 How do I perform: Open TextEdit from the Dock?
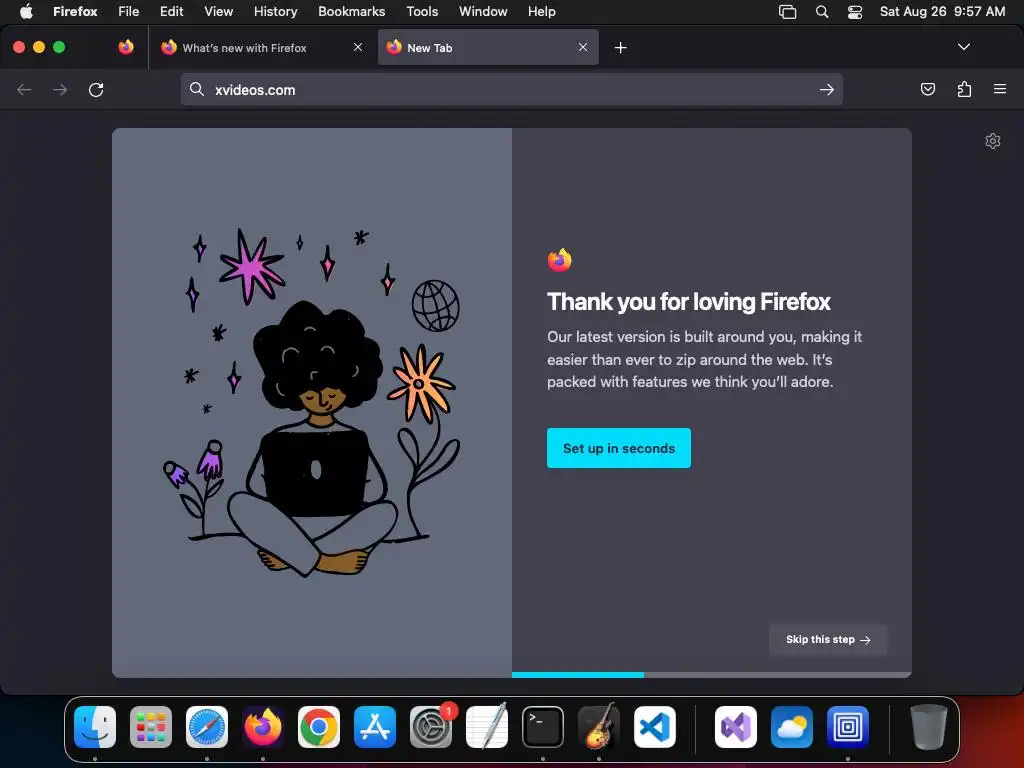[487, 726]
